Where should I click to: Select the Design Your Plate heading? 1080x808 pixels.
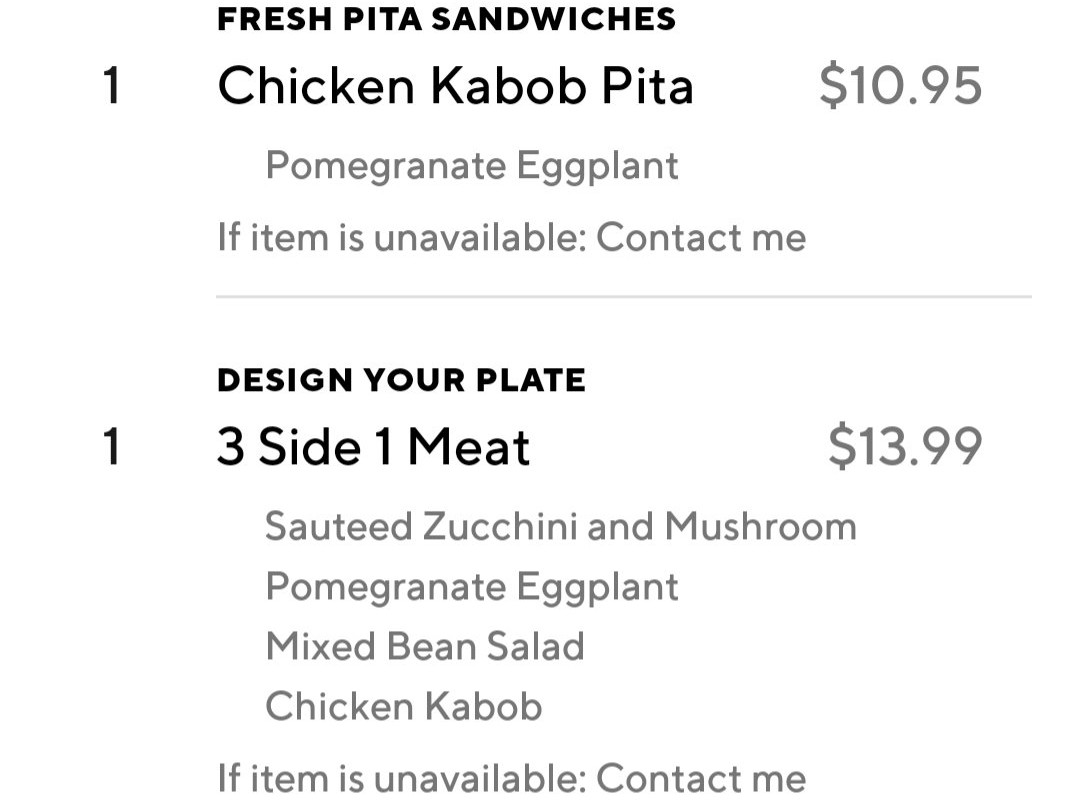point(401,380)
